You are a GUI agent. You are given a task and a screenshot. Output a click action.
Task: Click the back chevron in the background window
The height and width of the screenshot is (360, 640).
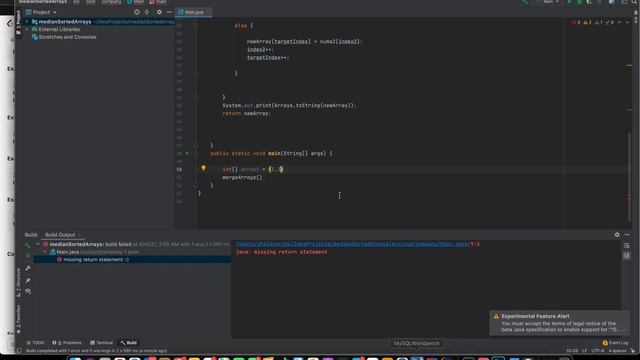(x=9, y=24)
